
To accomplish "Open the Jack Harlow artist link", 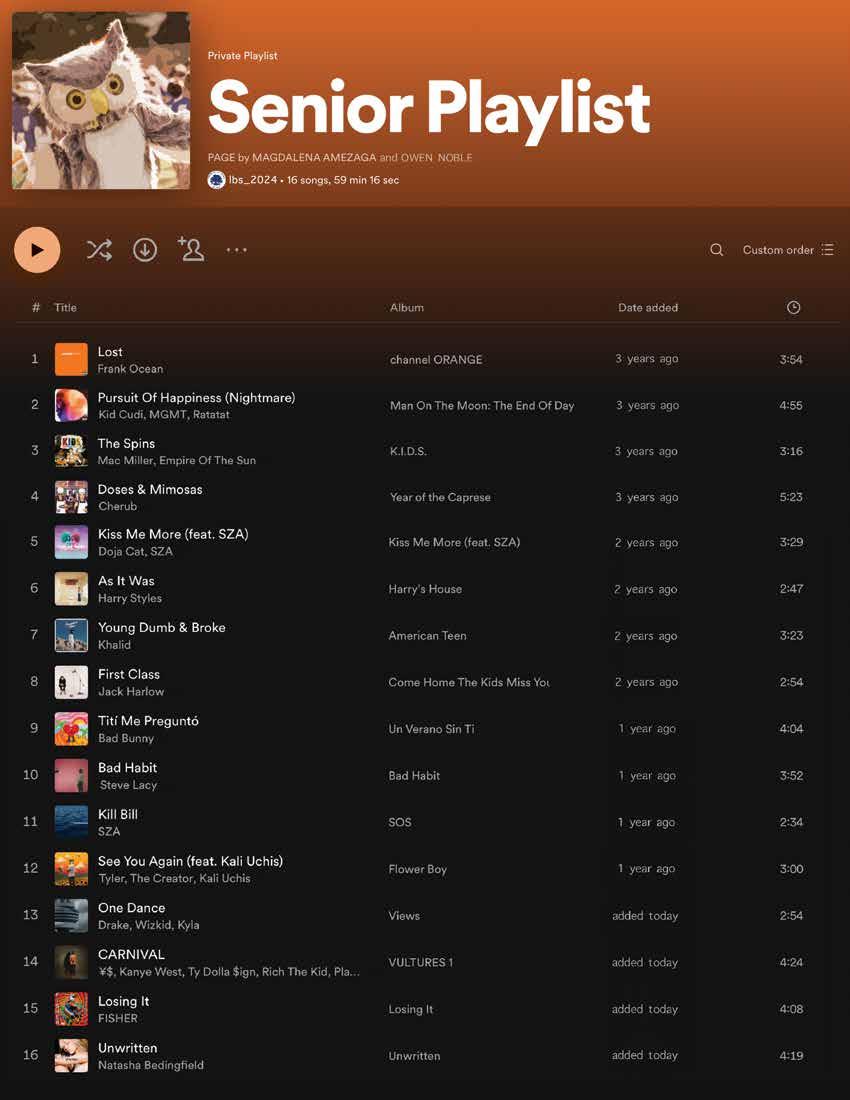I will (131, 692).
